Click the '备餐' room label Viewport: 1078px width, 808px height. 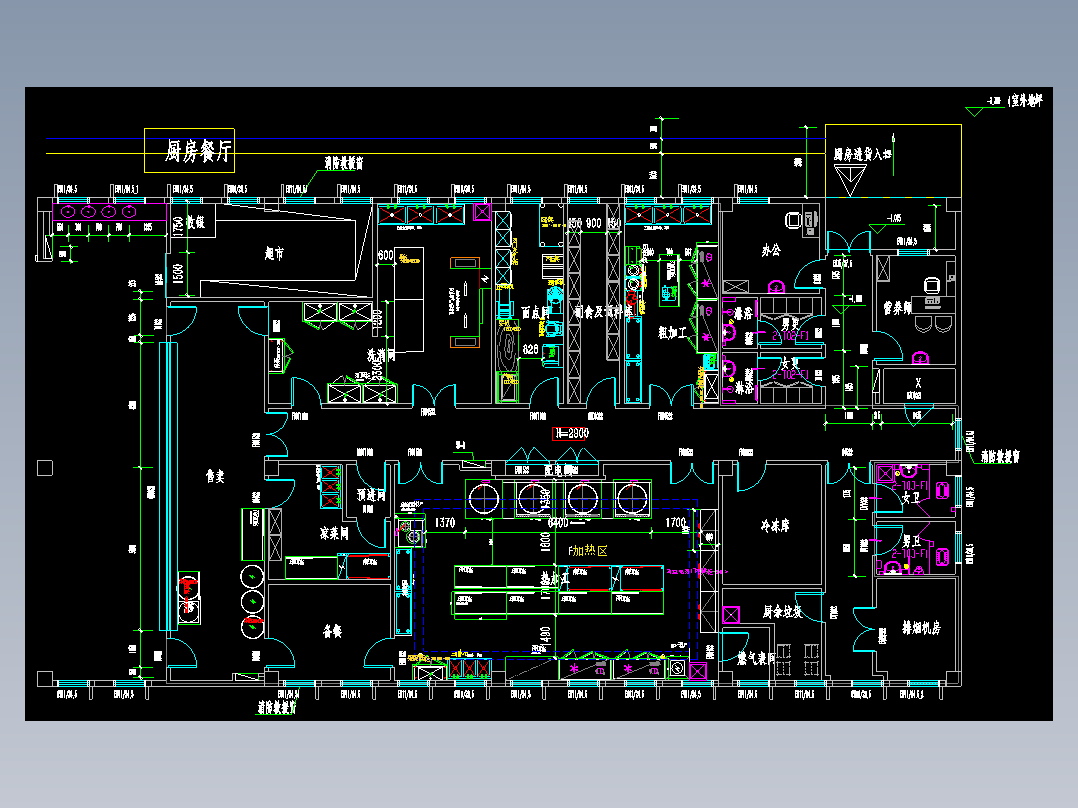pyautogui.click(x=333, y=631)
